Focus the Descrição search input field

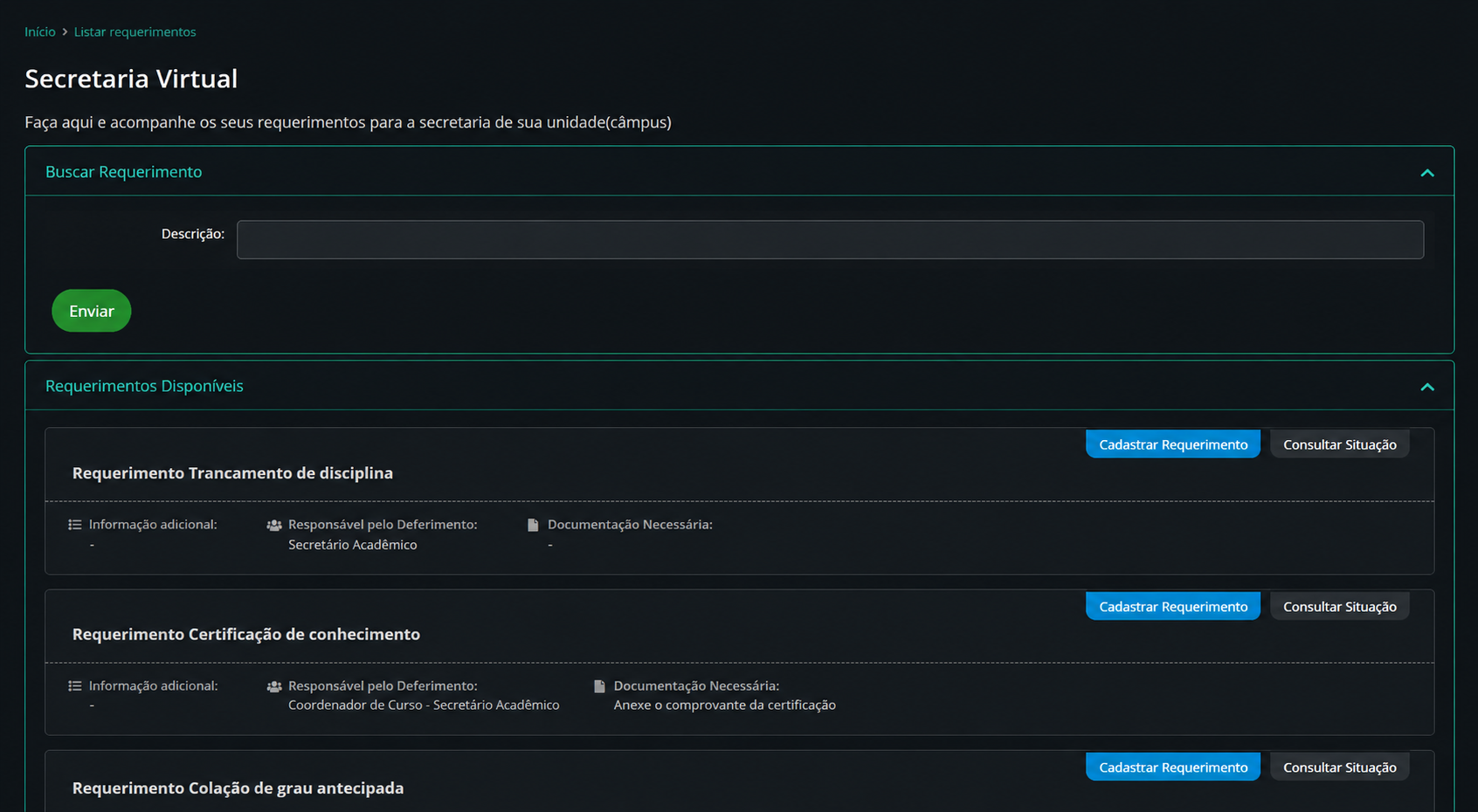830,239
